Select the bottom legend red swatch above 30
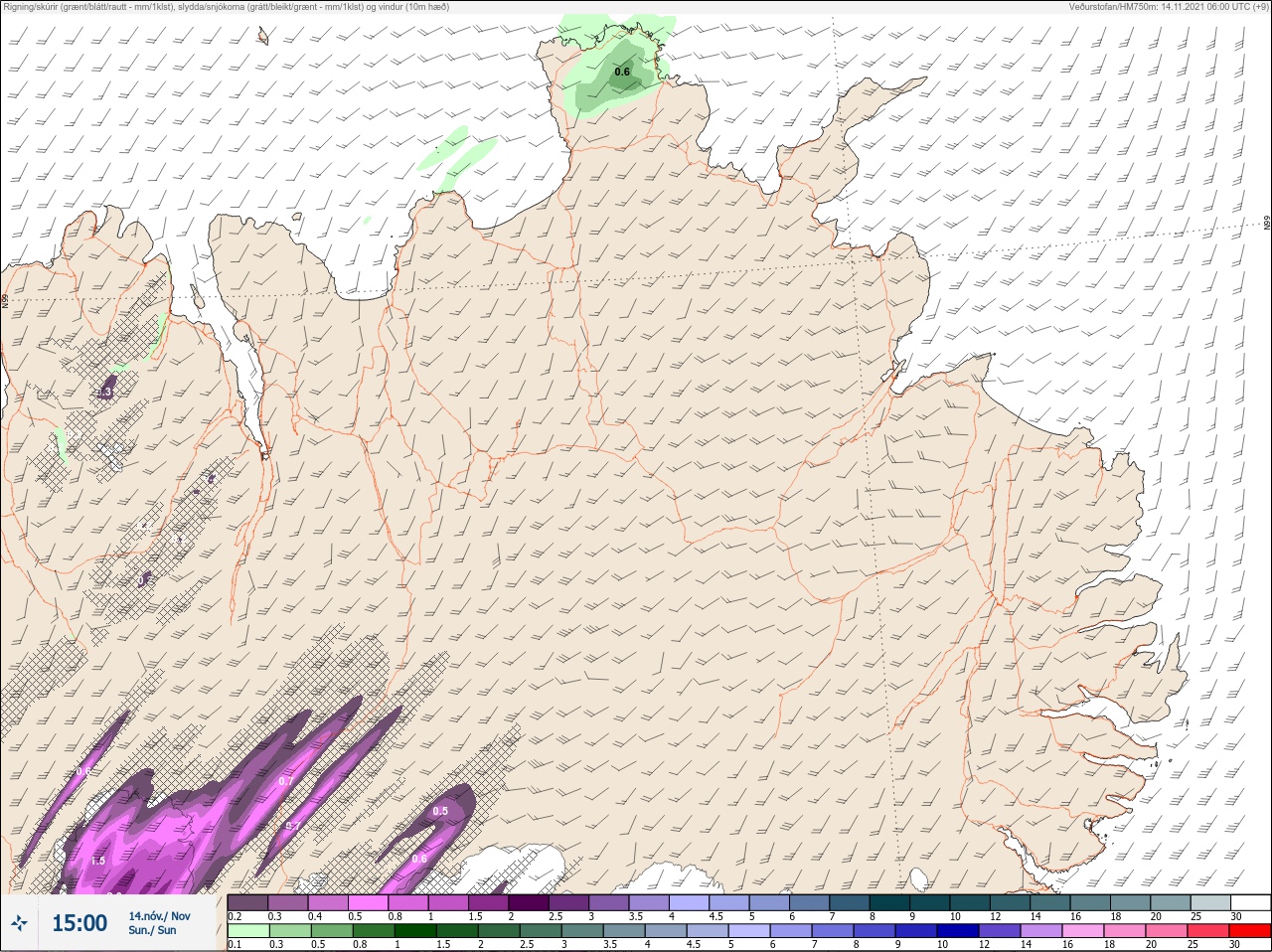 [x=1251, y=931]
